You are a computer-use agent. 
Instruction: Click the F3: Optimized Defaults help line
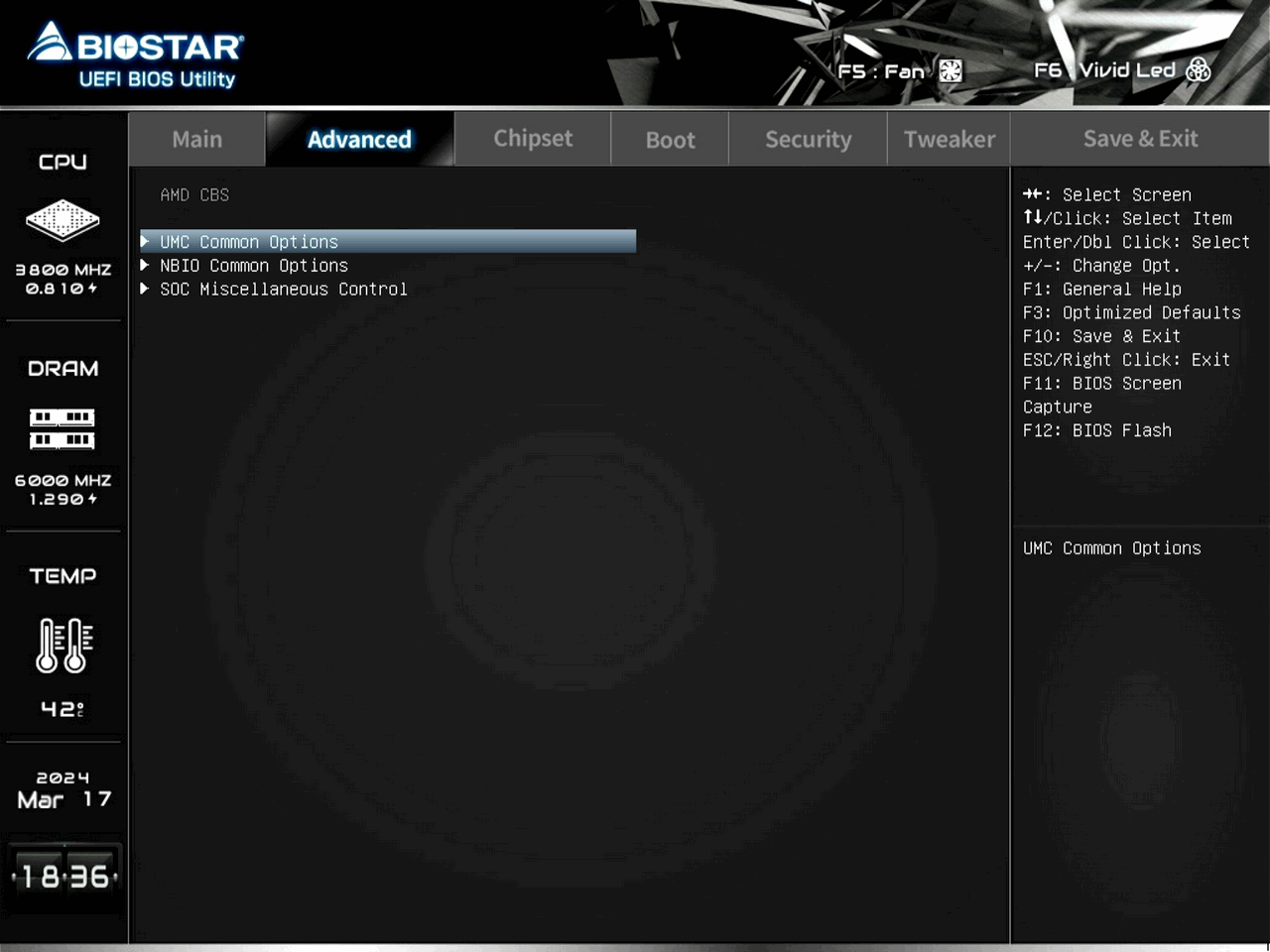pos(1132,313)
